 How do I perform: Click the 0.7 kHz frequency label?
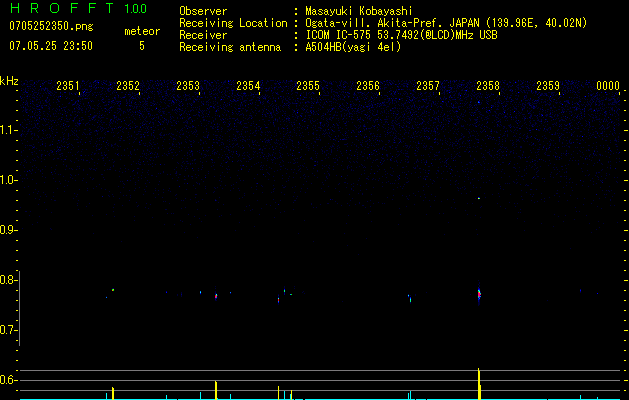point(8,330)
